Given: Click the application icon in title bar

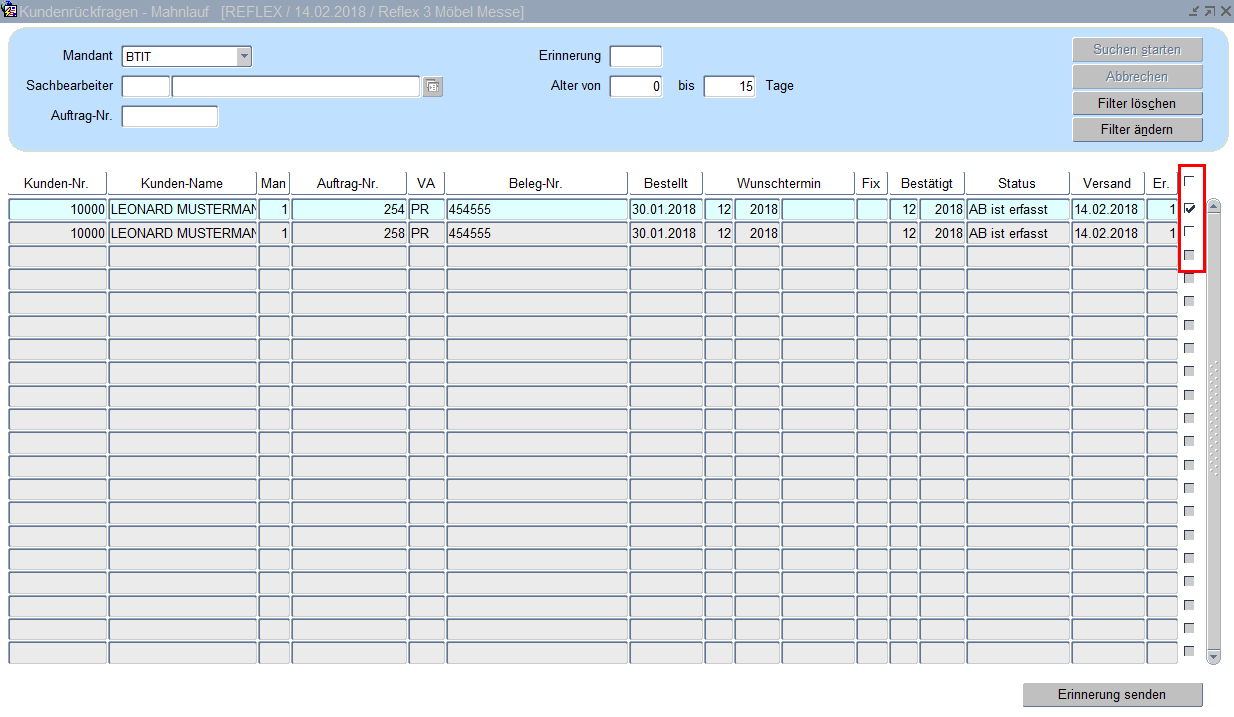Looking at the screenshot, I should pyautogui.click(x=9, y=11).
